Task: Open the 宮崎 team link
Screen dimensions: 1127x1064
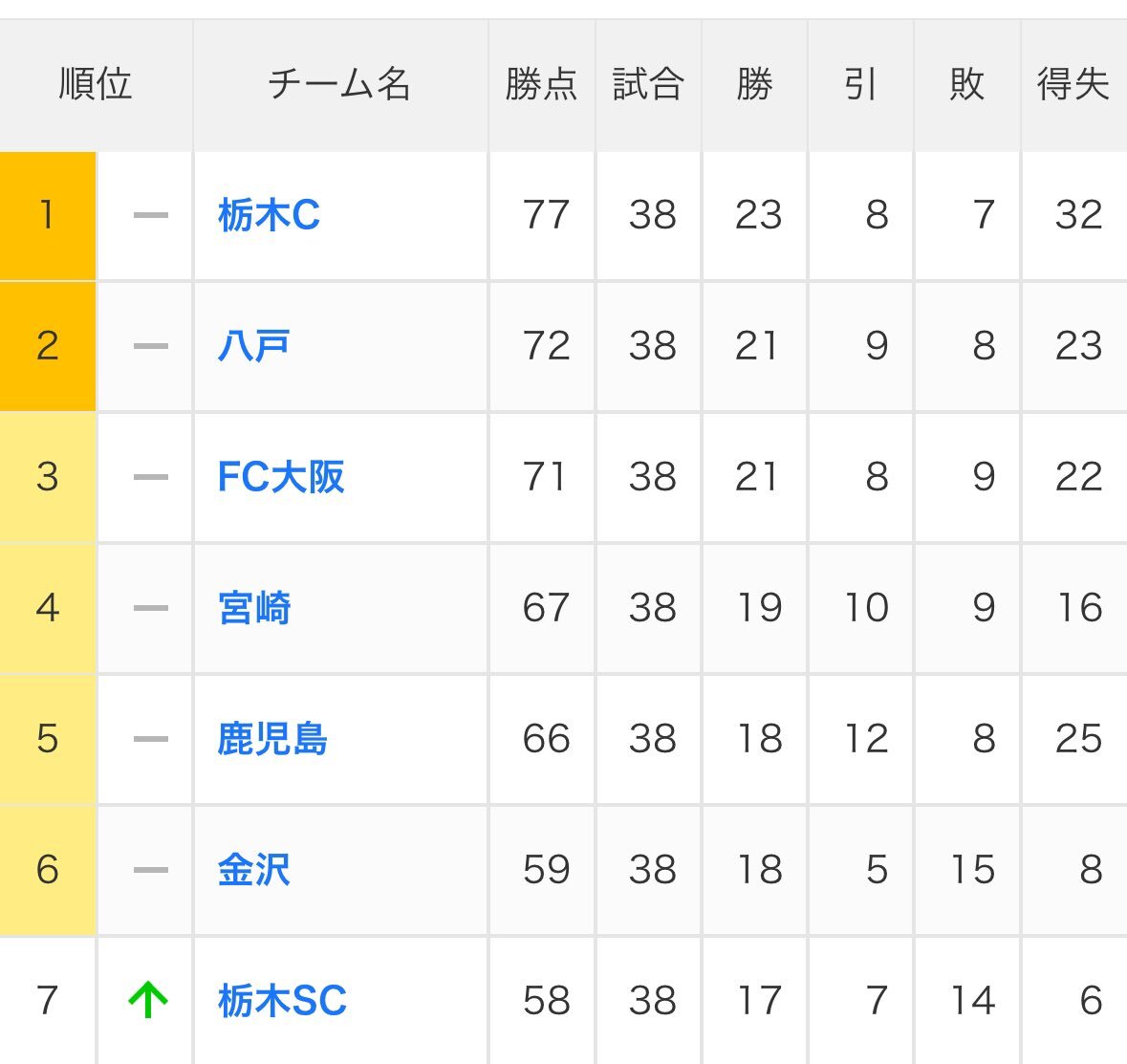Action: pos(254,608)
